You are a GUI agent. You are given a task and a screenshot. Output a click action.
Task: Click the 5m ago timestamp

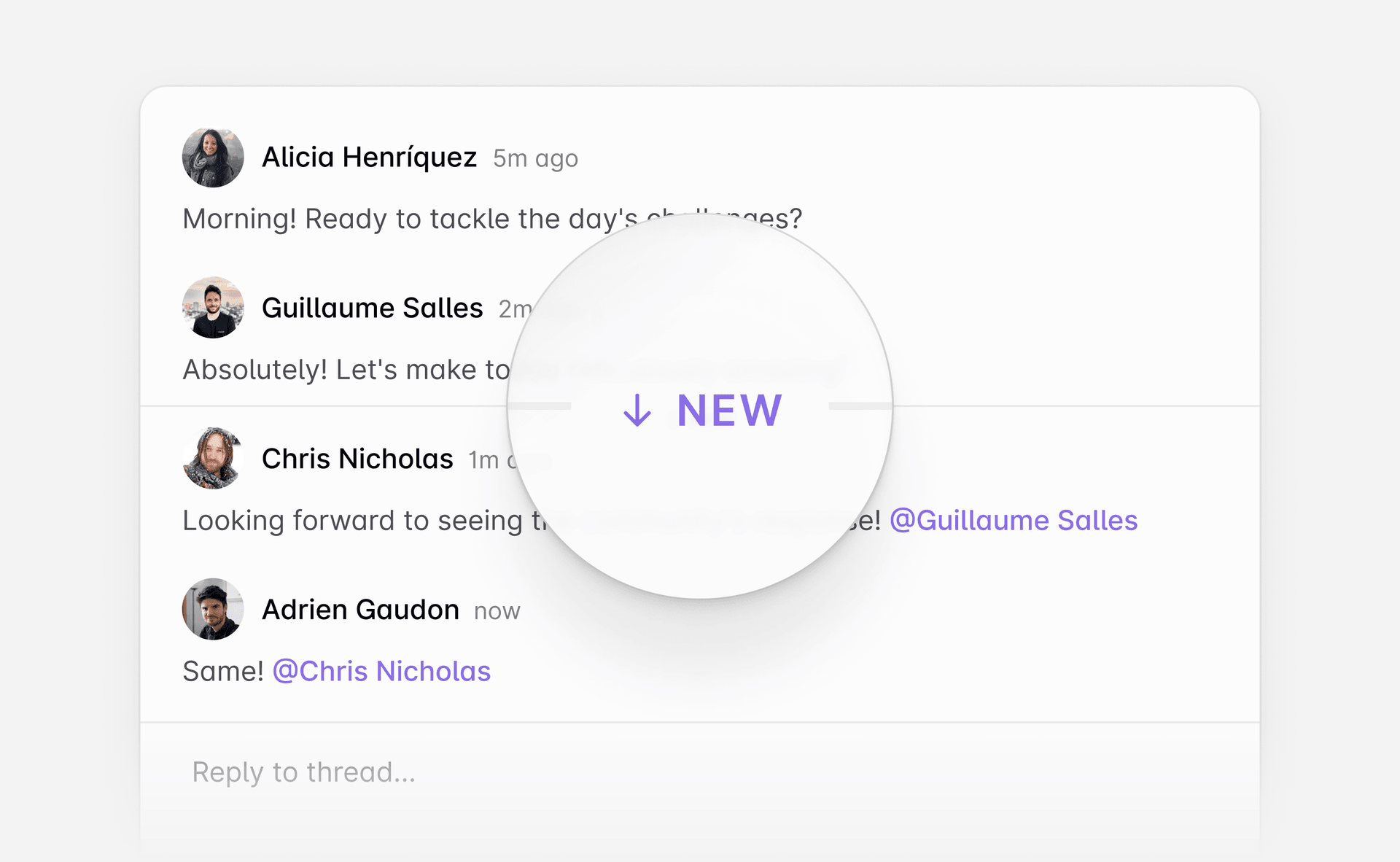coord(535,158)
